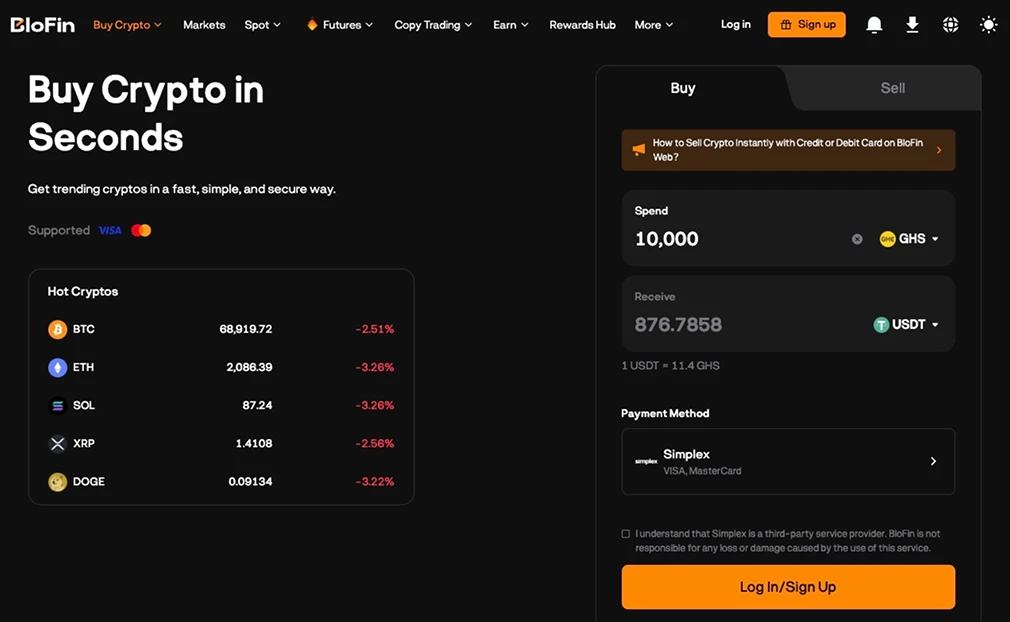Click the Sign up button

pyautogui.click(x=806, y=24)
